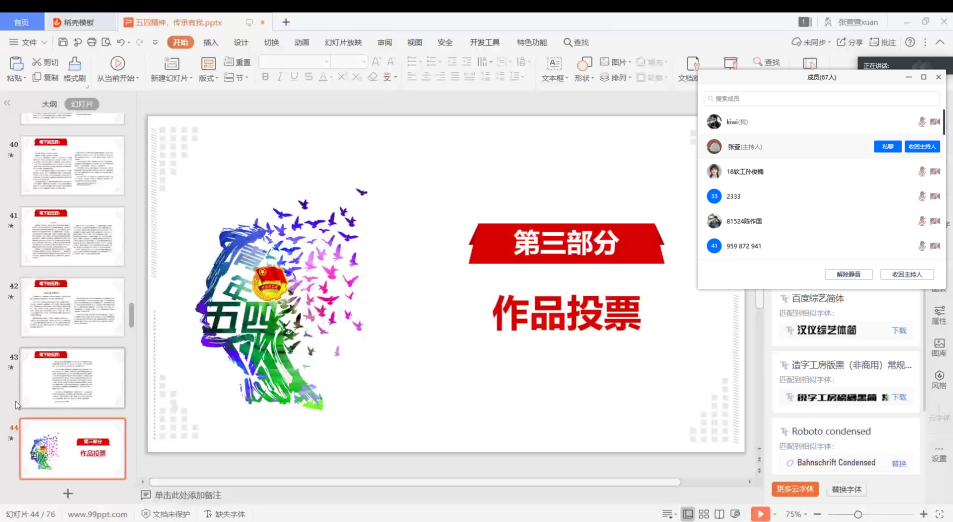Toggle camera for kiwi
This screenshot has height=522, width=953.
tap(935, 122)
